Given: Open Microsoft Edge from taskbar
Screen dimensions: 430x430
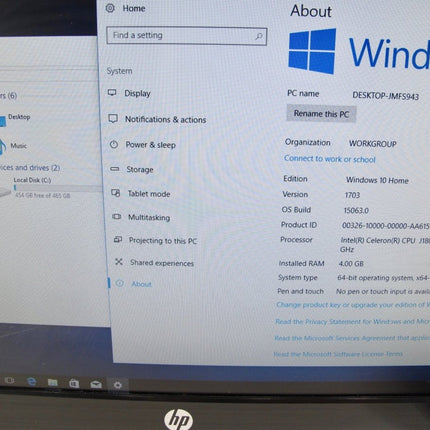Looking at the screenshot, I should coord(32,381).
